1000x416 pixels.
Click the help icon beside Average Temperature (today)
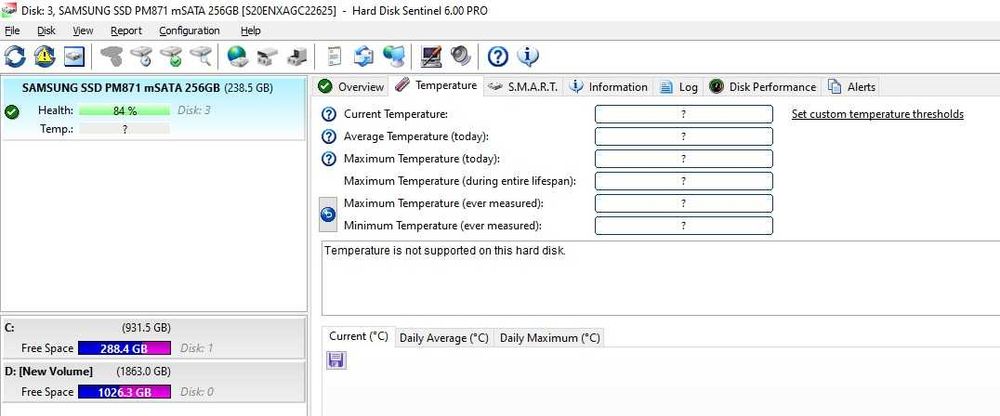329,136
